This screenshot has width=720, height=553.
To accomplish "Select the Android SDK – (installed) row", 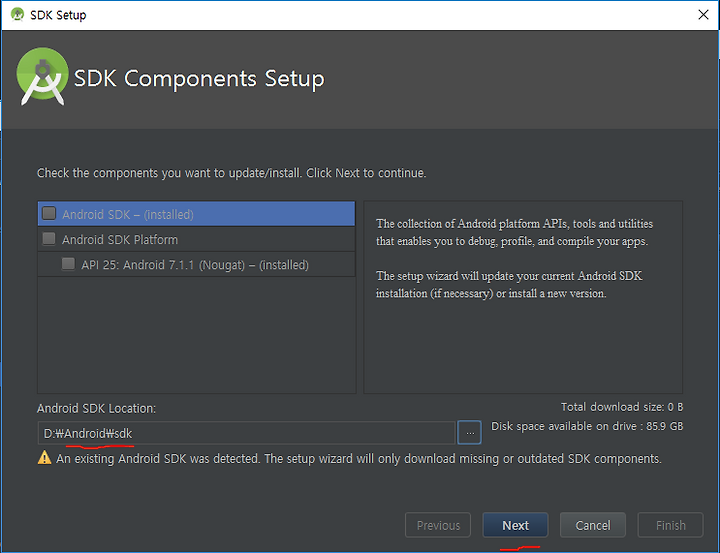I will tap(197, 214).
